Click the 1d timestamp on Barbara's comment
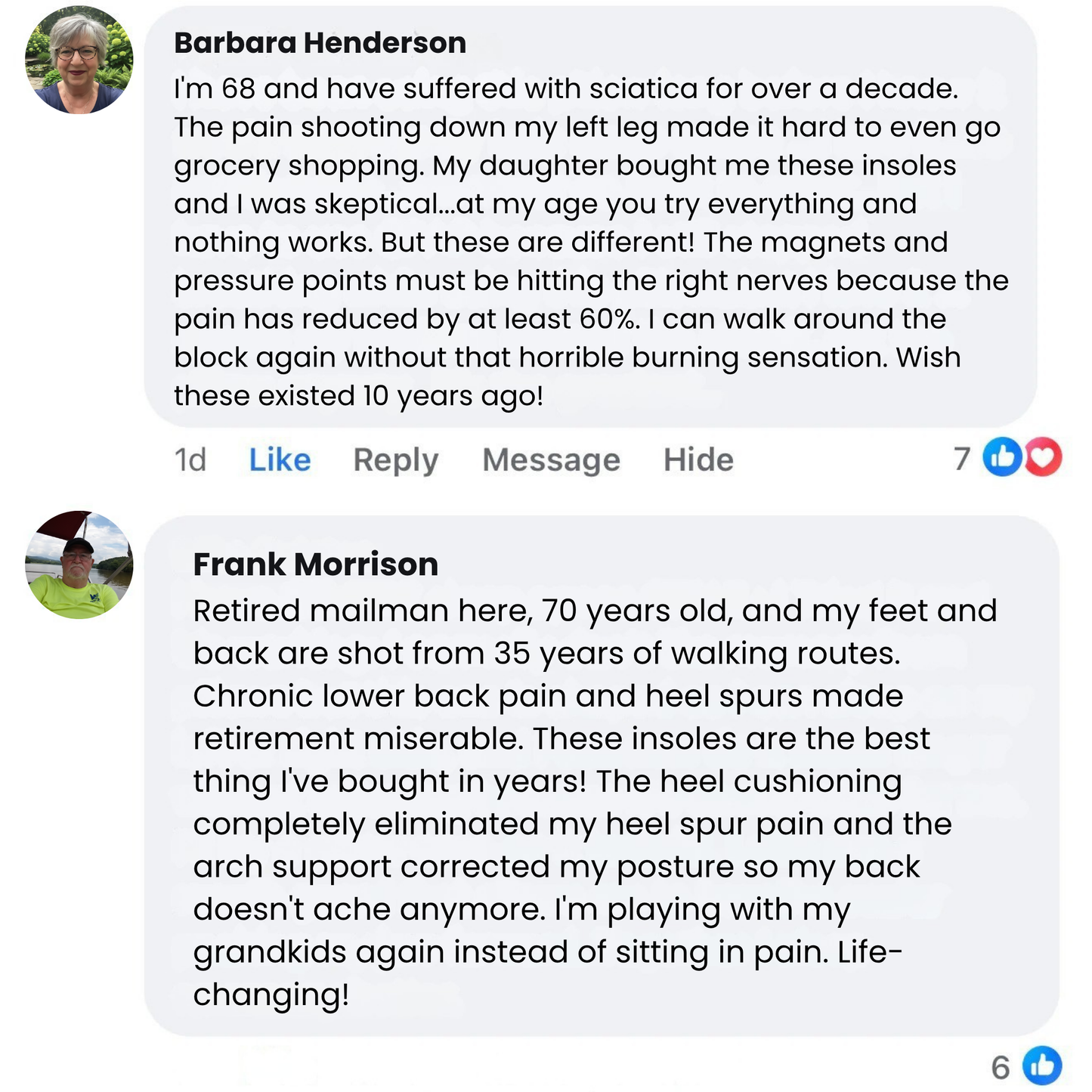Screen dimensions: 1092x1092 pos(190,459)
